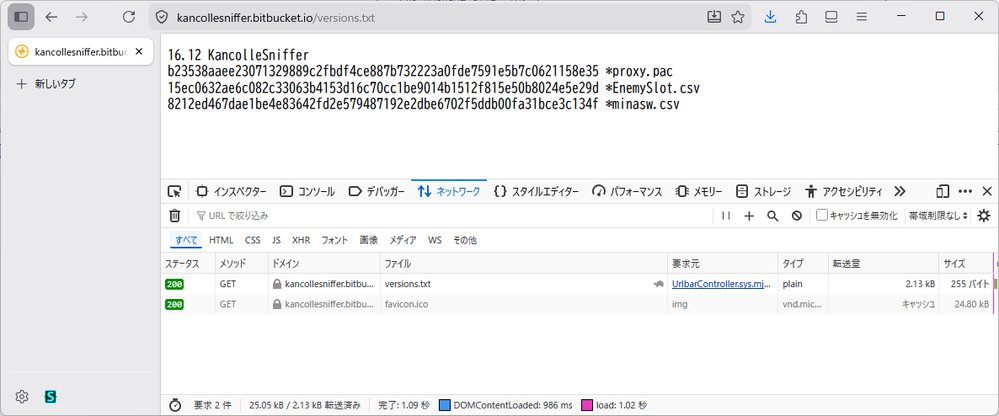The height and width of the screenshot is (416, 999).
Task: Click the teal S sidebar extension icon
Action: [51, 396]
